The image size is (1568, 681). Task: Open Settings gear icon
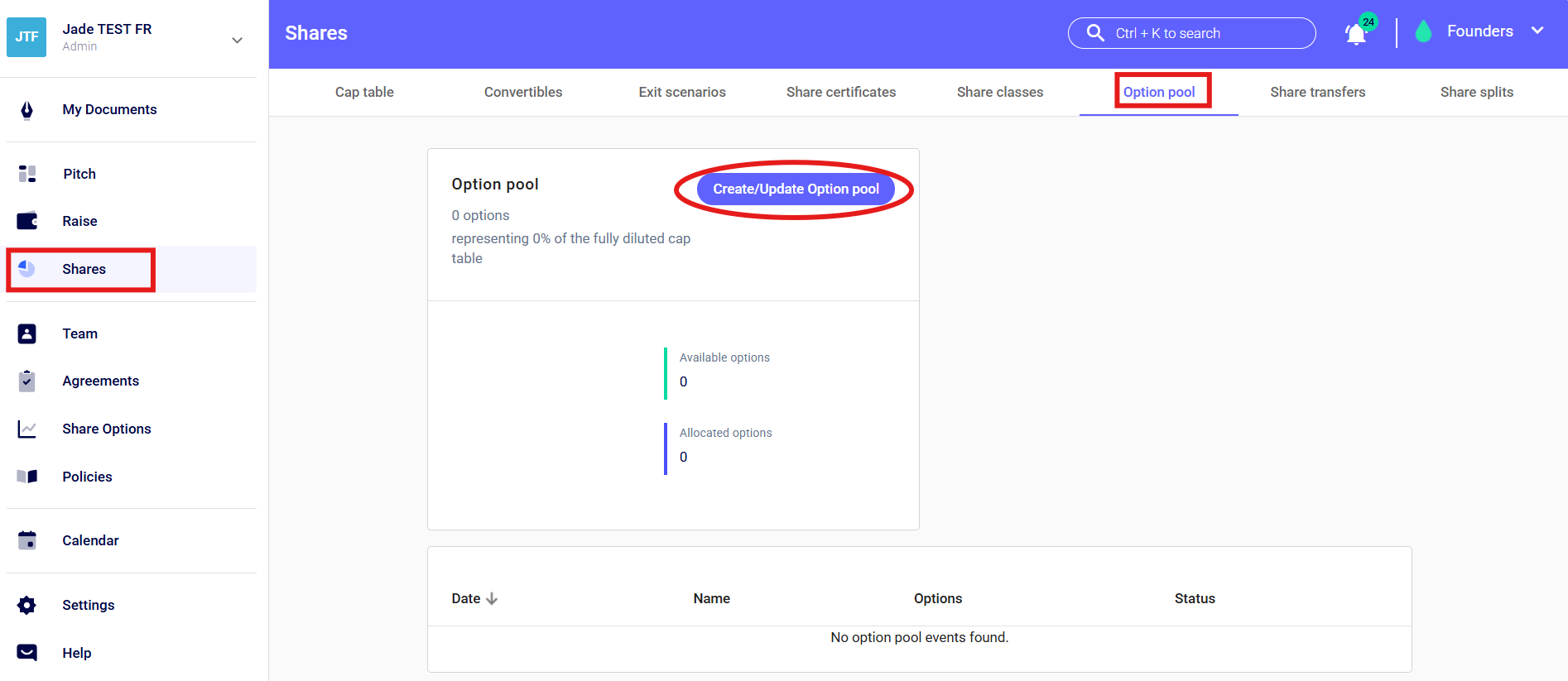[26, 605]
